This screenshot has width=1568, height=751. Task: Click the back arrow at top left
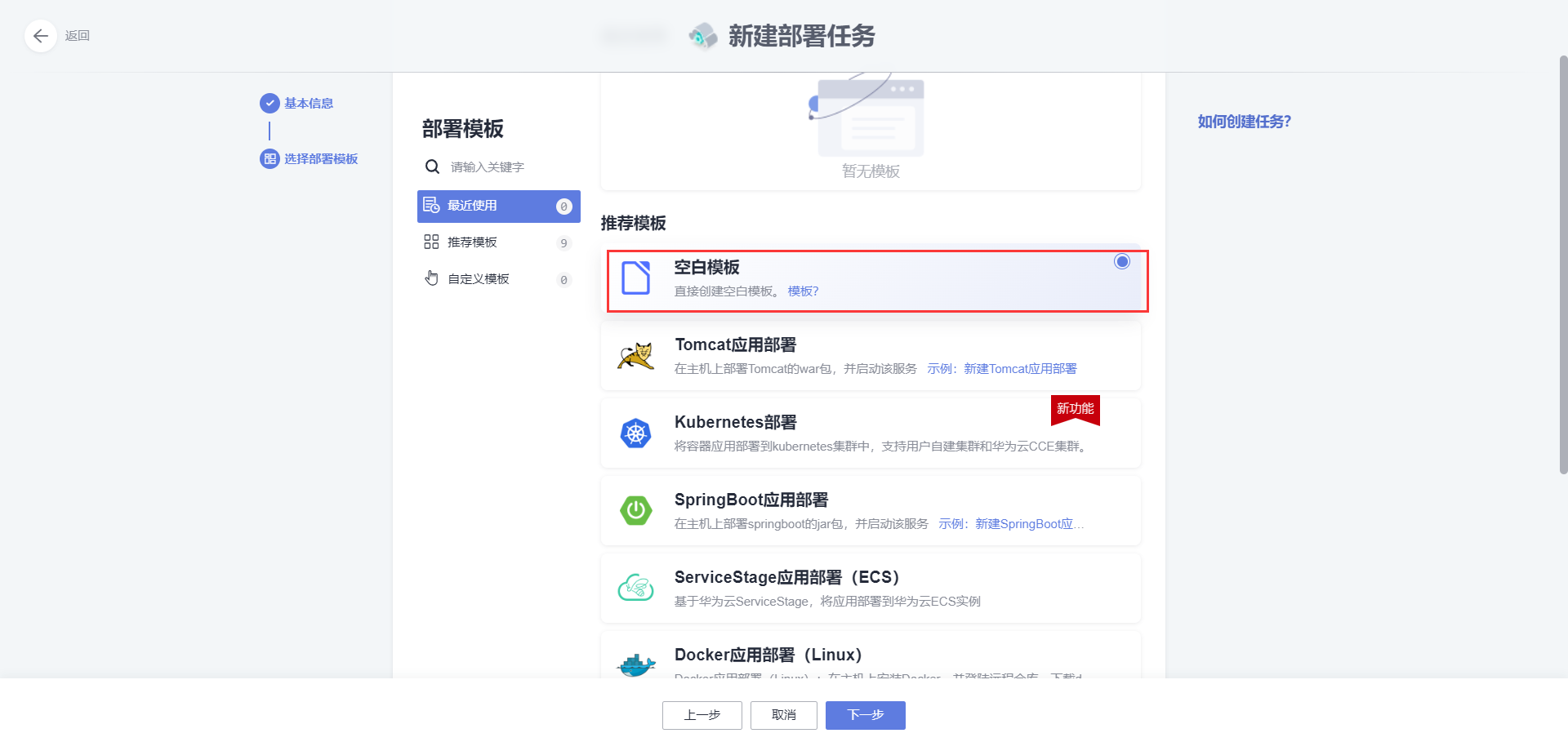pos(41,36)
